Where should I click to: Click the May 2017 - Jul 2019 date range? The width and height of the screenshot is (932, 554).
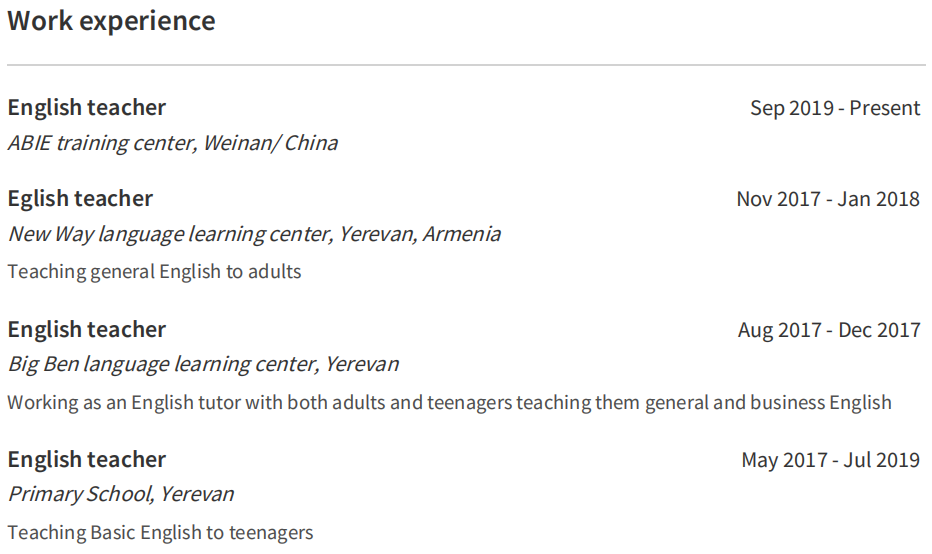(830, 460)
